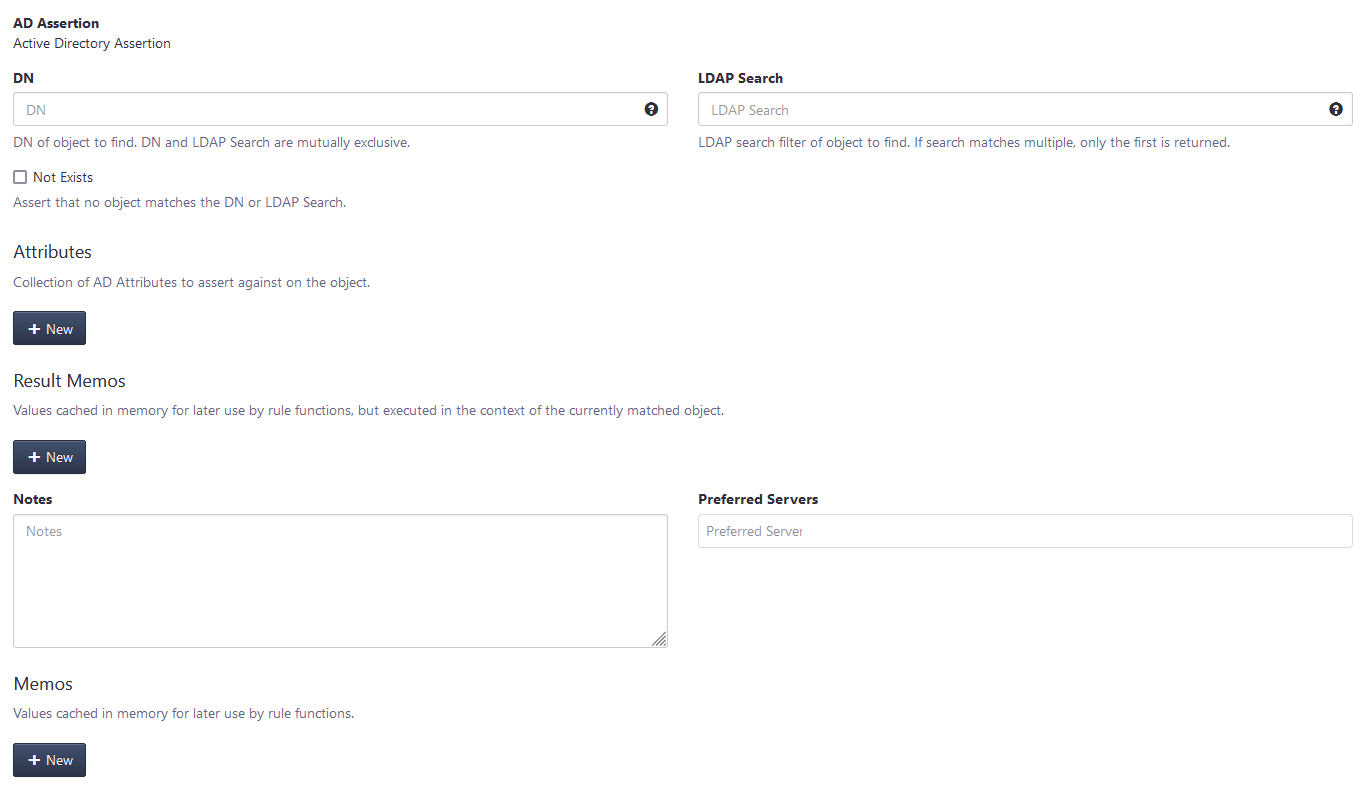Image resolution: width=1362 pixels, height=798 pixels.
Task: Click the LDAP Search help question-mark icon
Action: [1335, 109]
